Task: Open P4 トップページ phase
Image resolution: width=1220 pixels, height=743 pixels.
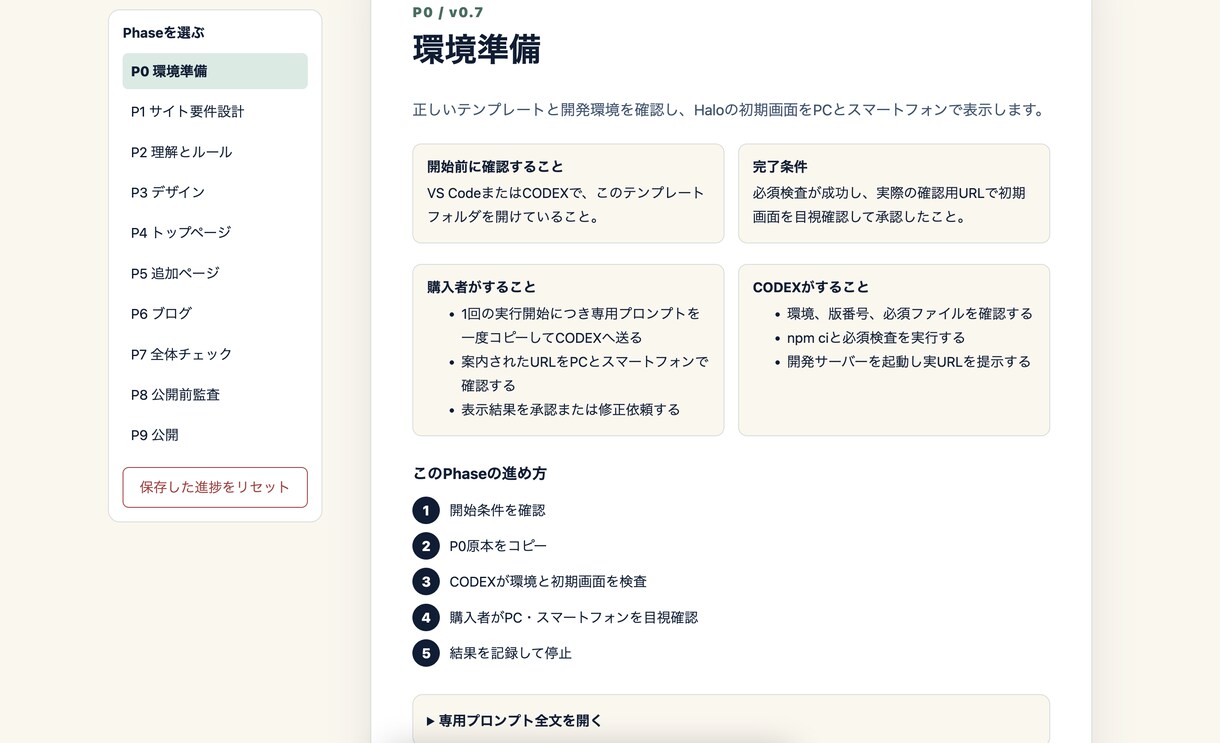Action: [215, 232]
